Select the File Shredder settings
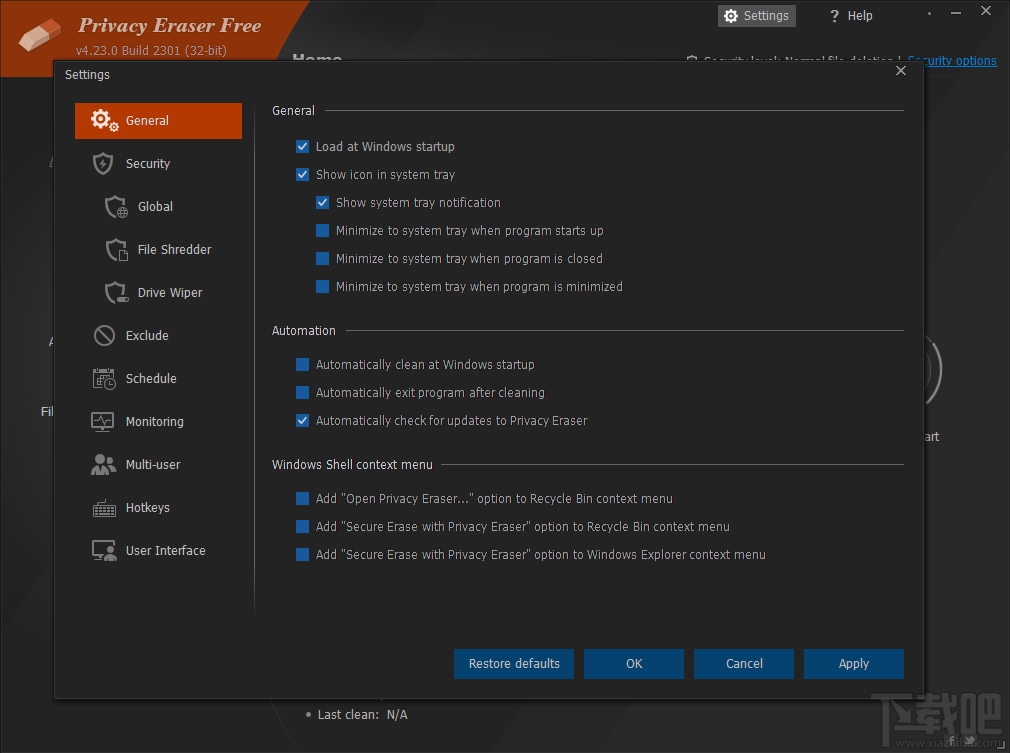The image size is (1010, 753). coord(158,250)
